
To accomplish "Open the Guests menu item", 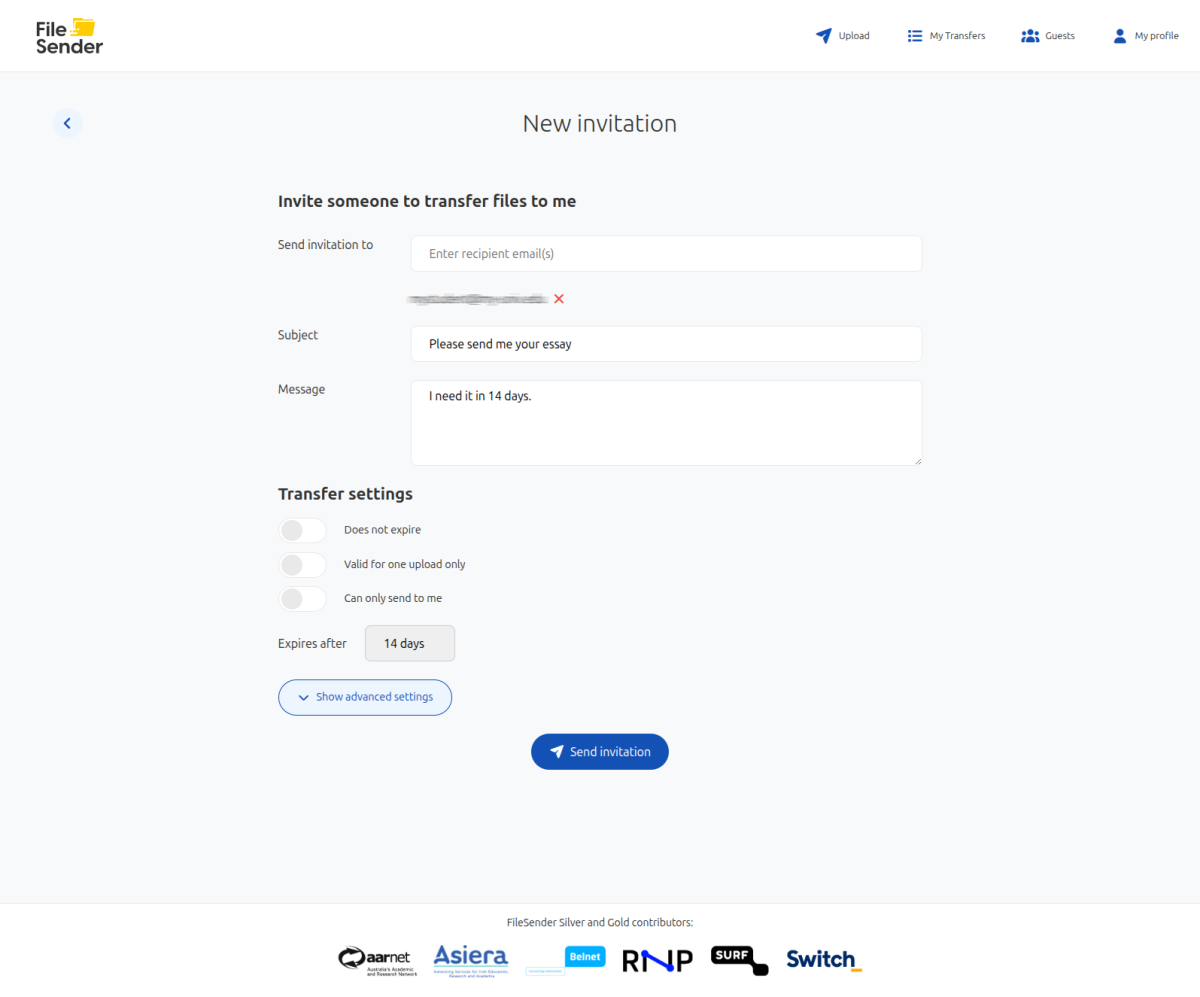I will point(1059,36).
